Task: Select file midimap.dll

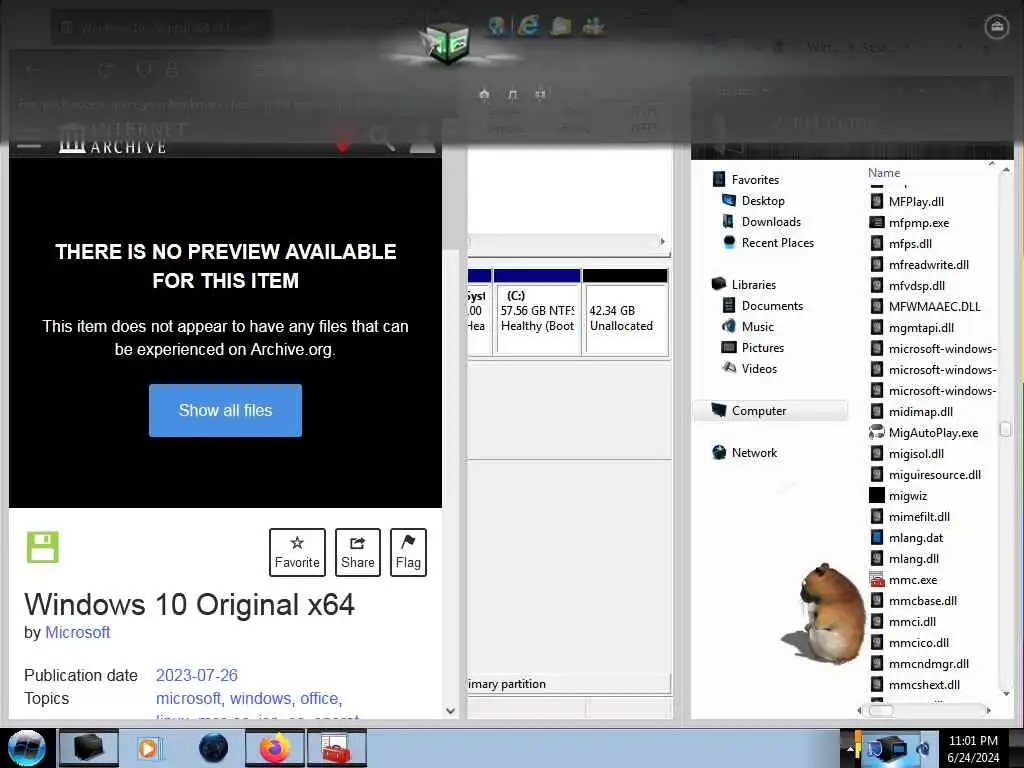Action: (x=920, y=411)
